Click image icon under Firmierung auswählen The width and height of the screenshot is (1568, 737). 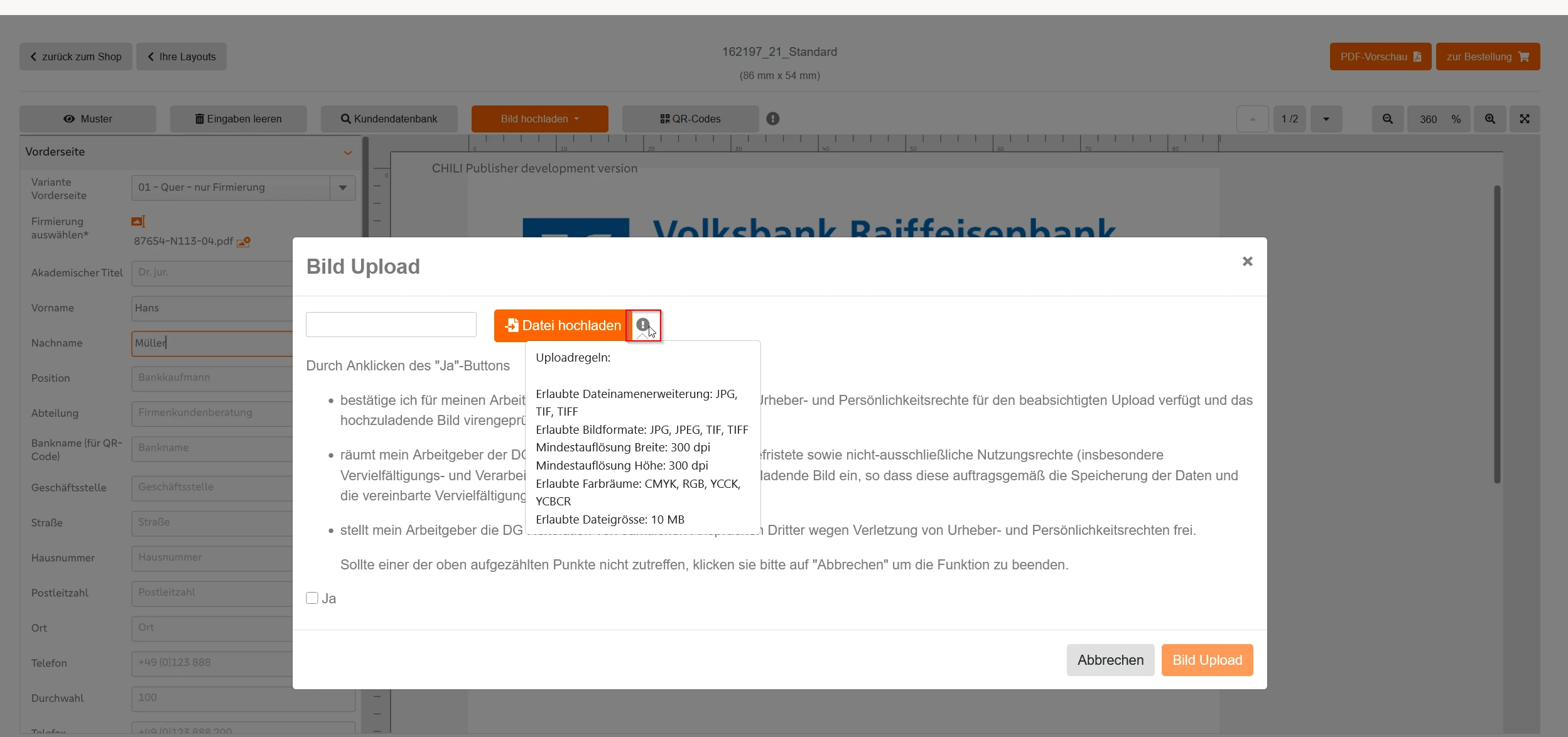(x=138, y=222)
